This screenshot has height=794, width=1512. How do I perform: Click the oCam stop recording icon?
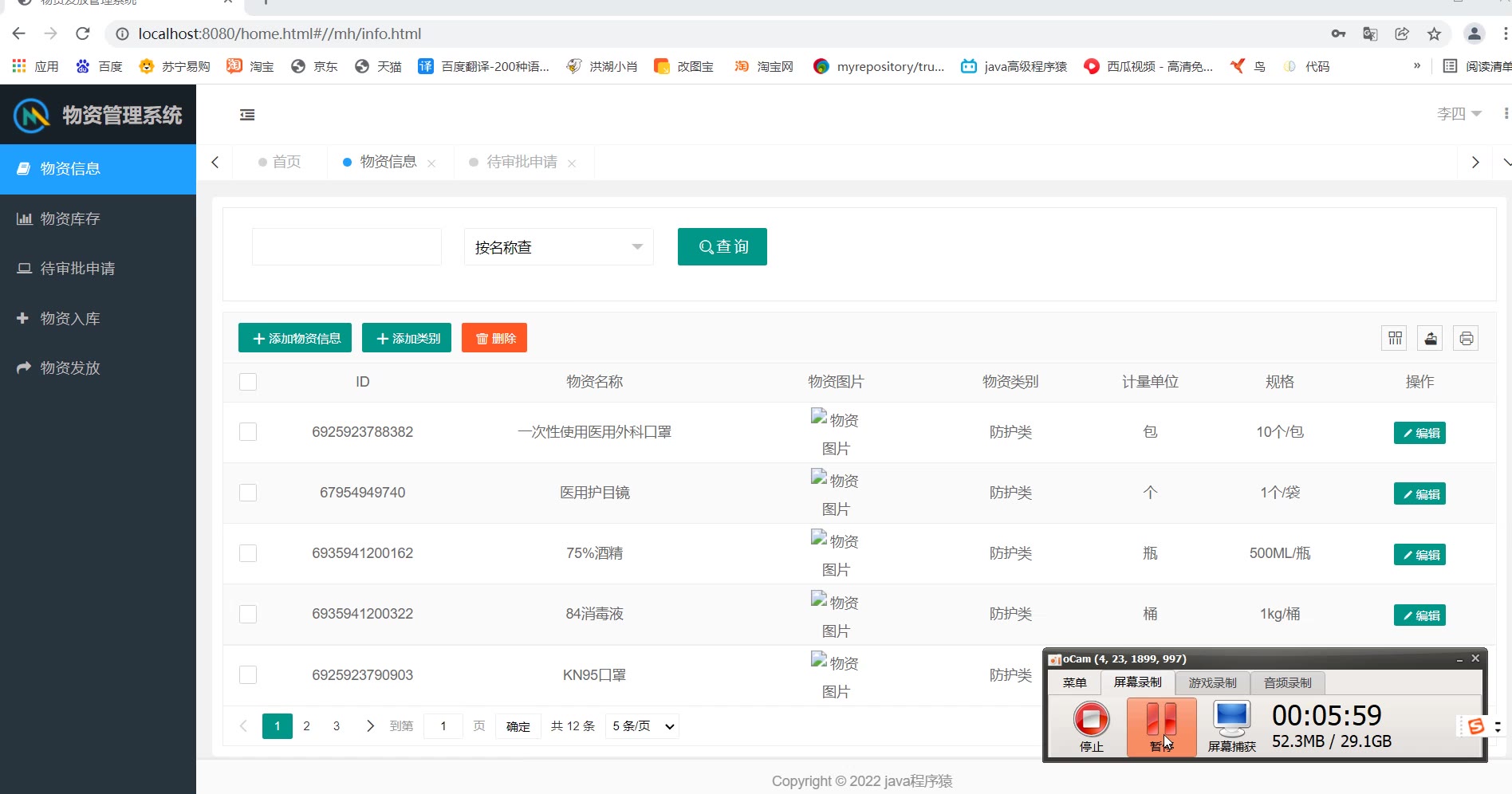point(1091,719)
